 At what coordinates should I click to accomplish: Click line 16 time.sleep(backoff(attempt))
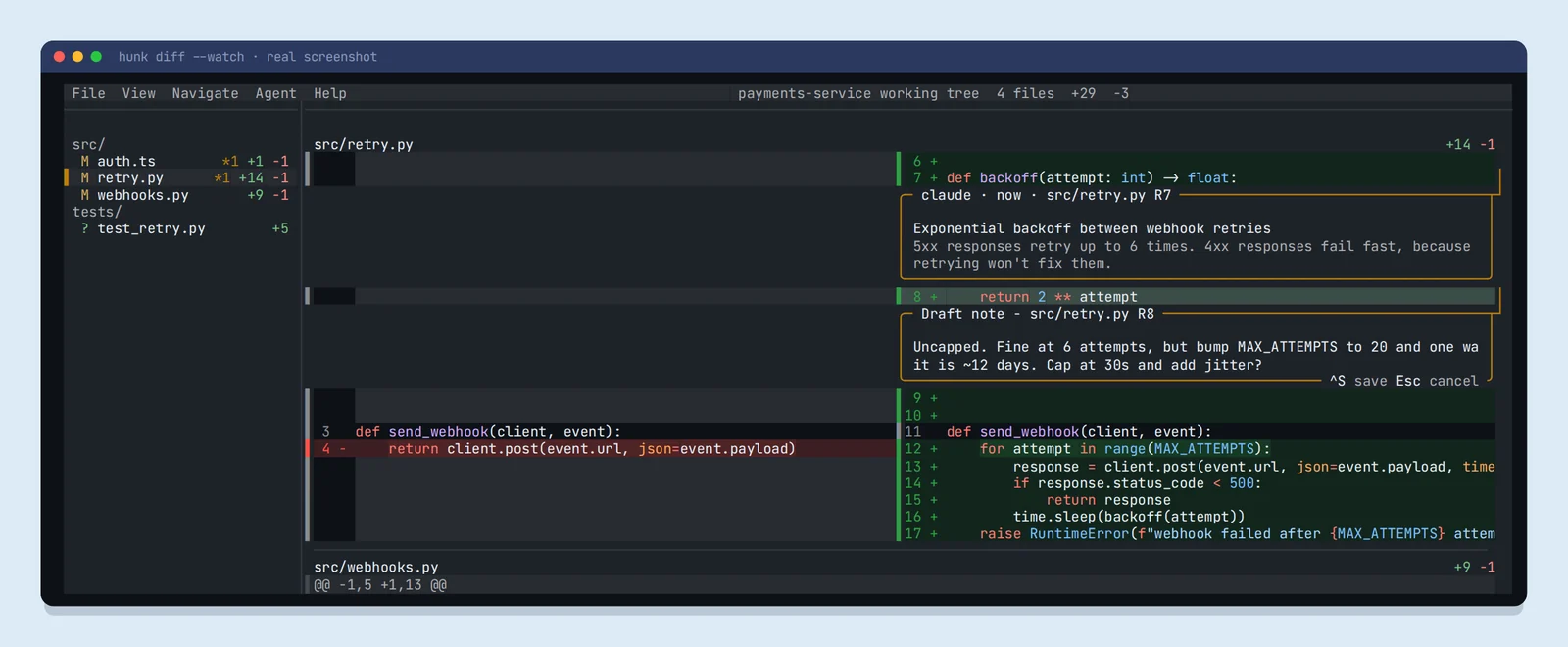click(x=1198, y=517)
